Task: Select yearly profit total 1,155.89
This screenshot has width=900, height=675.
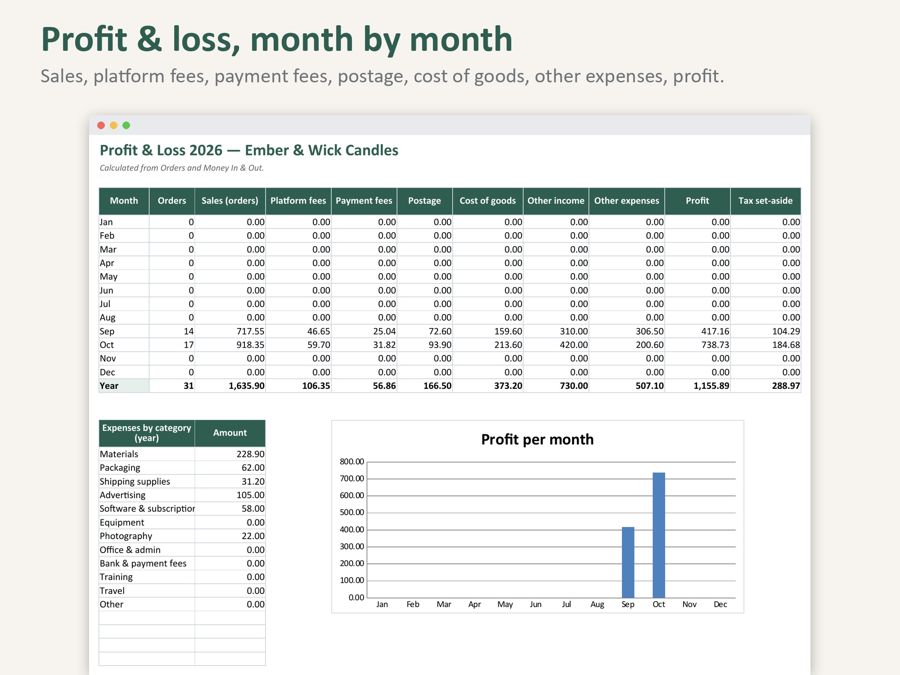Action: tap(697, 386)
